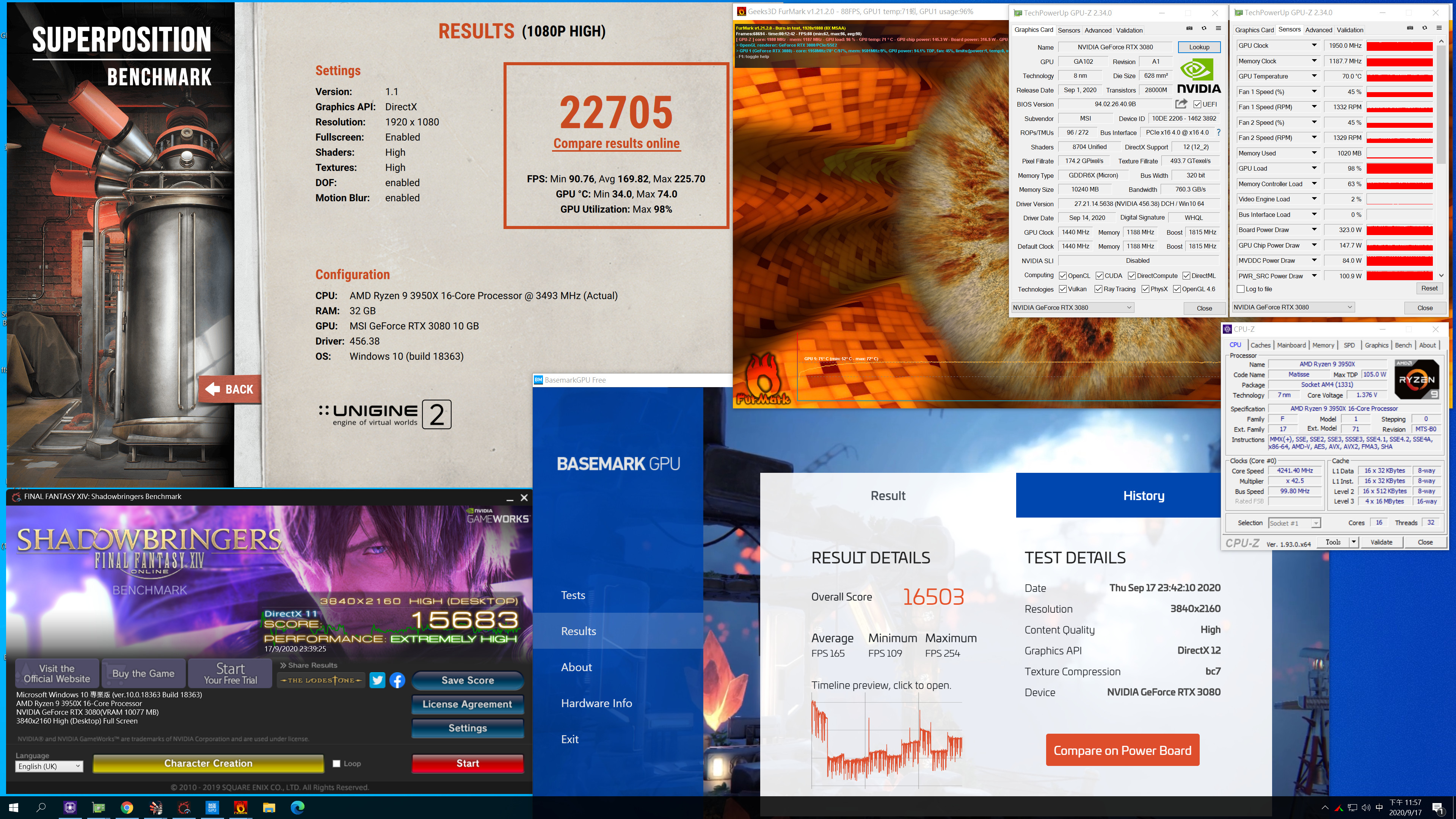Click Compare on Power Board
Viewport: 1456px width, 819px height.
coord(1122,750)
